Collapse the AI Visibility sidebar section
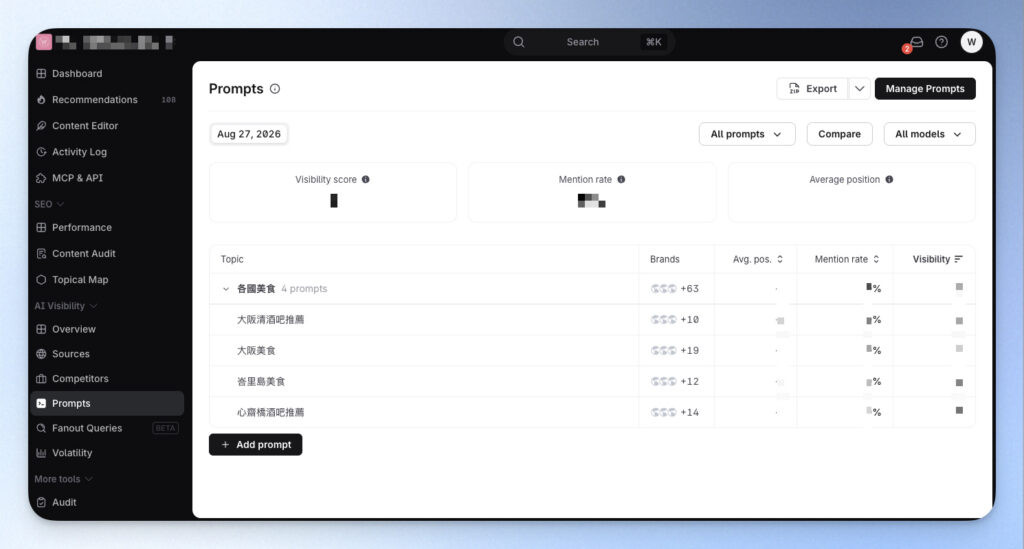Screen dimensions: 1024x549 (x=65, y=306)
